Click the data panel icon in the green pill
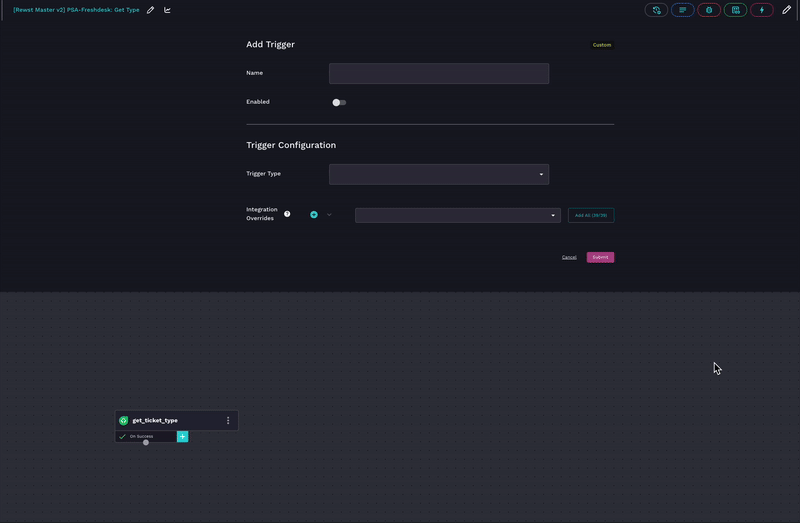Image resolution: width=800 pixels, height=523 pixels. tap(735, 10)
